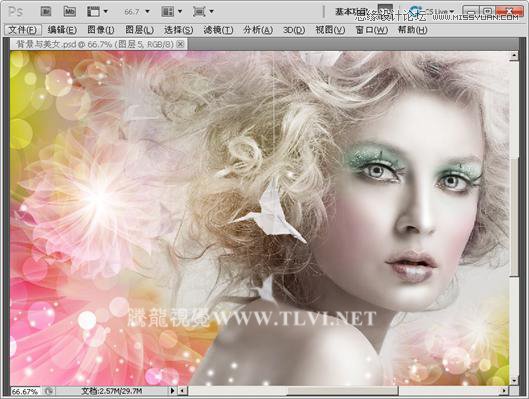The image size is (529, 399).
Task: Open the 视图(V) menu
Action: 330,30
